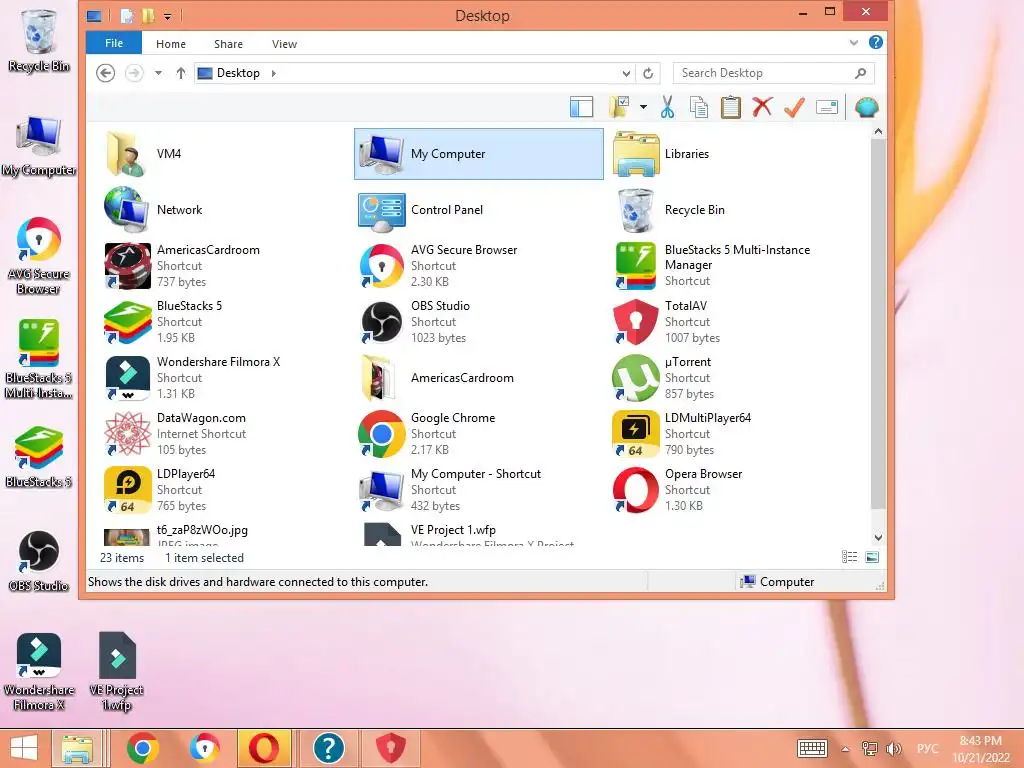Image resolution: width=1024 pixels, height=768 pixels.
Task: Open the address bar history dropdown
Action: pyautogui.click(x=626, y=73)
